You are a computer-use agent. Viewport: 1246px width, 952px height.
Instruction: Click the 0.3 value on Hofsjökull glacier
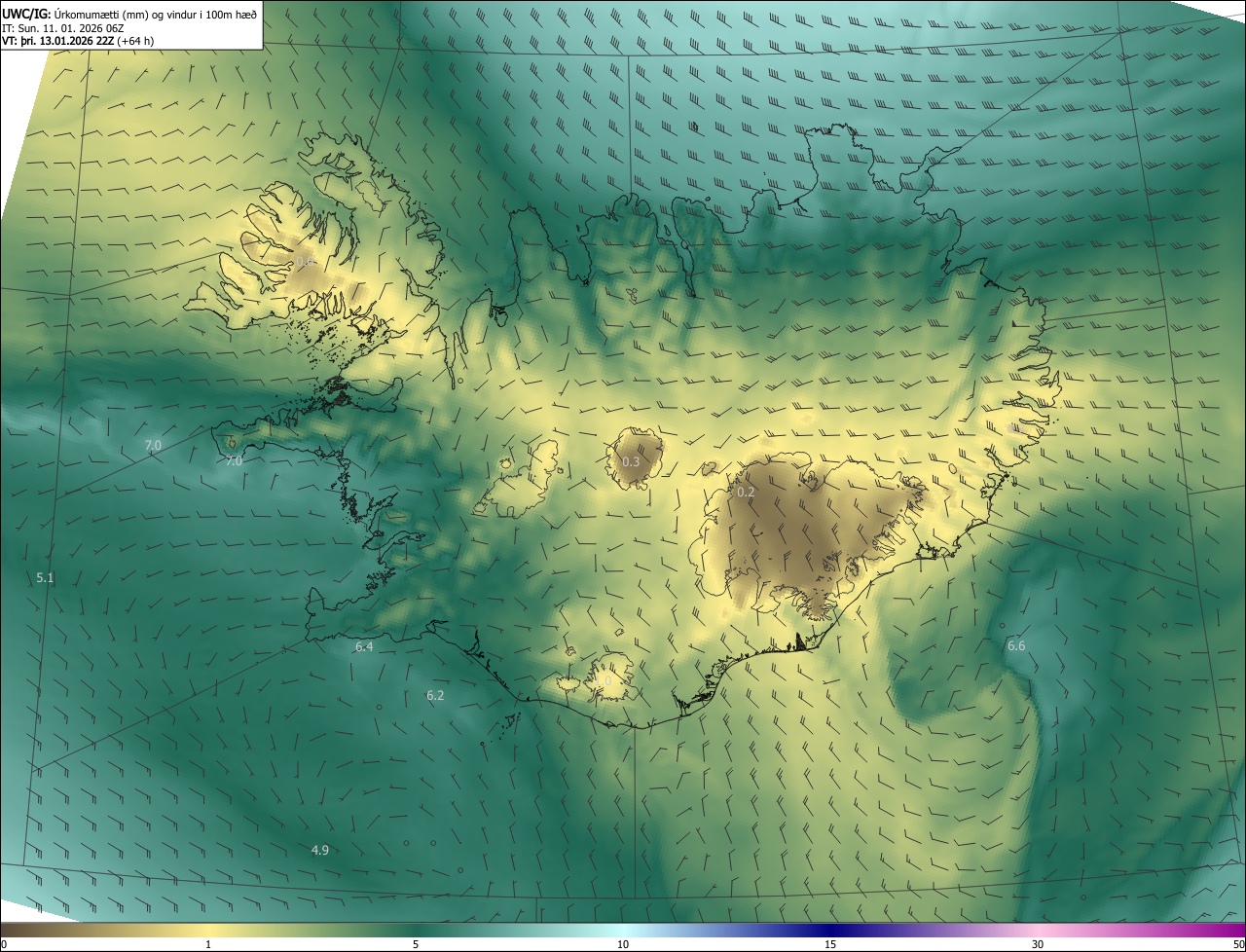point(631,461)
